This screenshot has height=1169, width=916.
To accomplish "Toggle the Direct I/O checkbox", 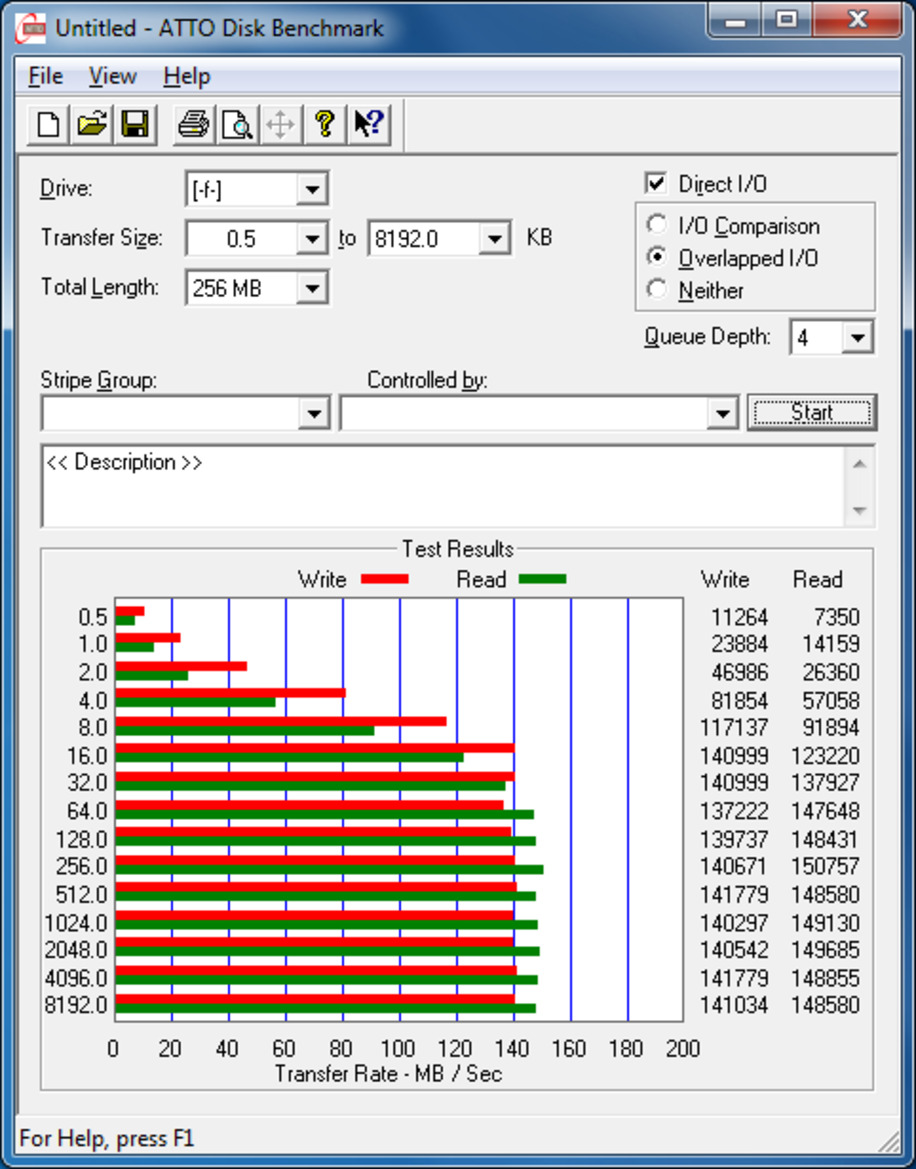I will [656, 183].
